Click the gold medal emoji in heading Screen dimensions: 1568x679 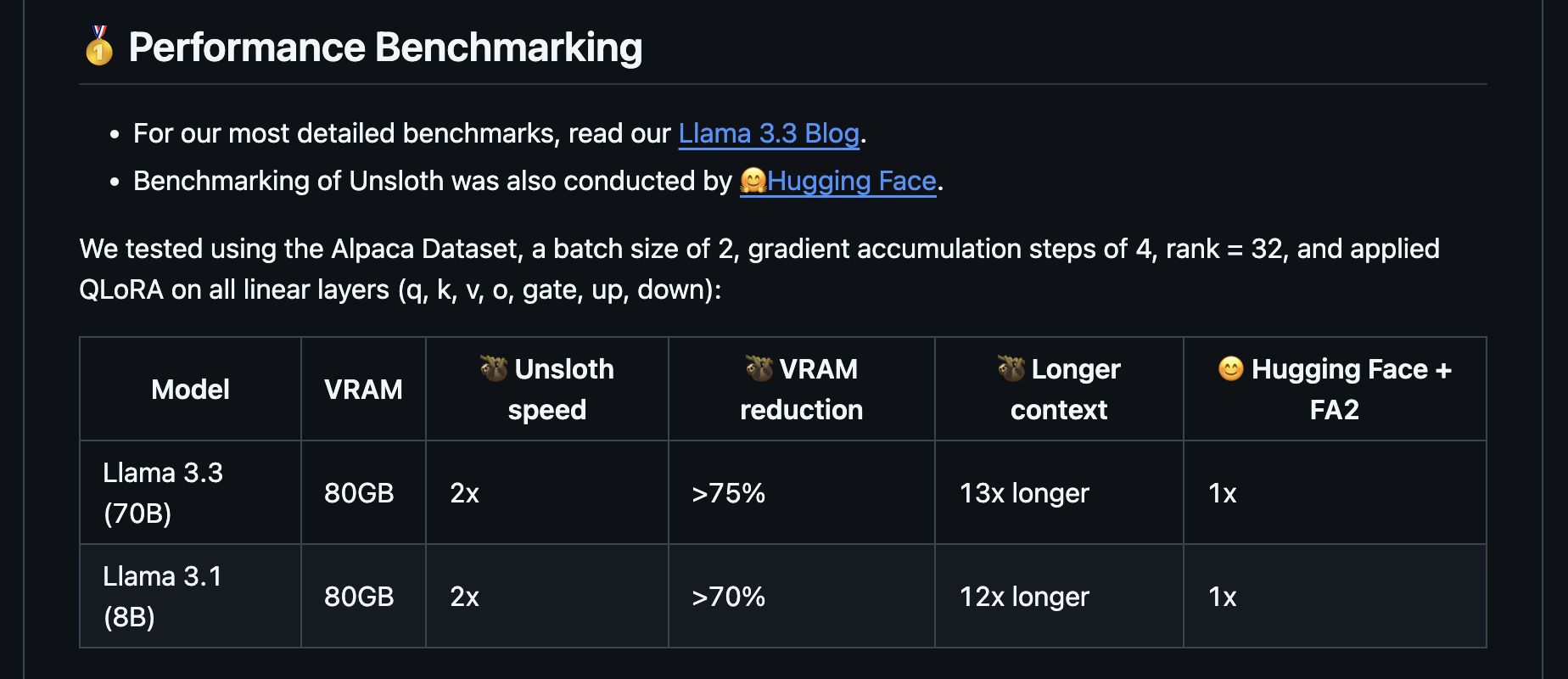(99, 46)
